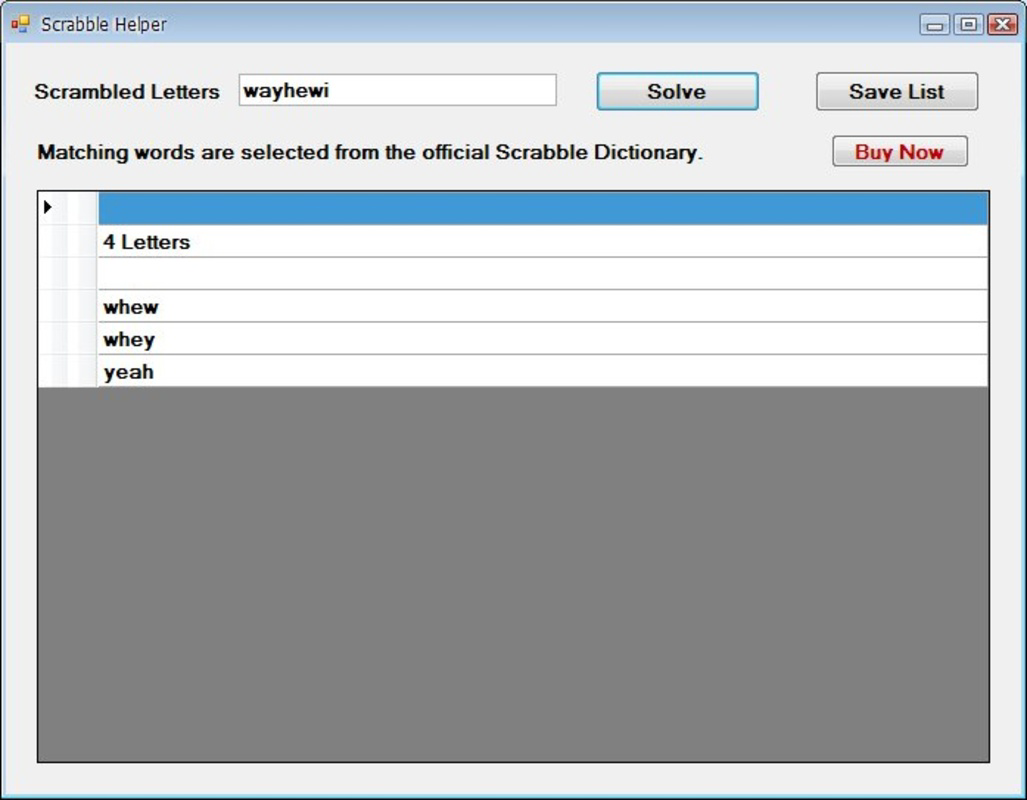Click row header beside 'yeah'
Screen dimensions: 1027x800
(x=68, y=371)
